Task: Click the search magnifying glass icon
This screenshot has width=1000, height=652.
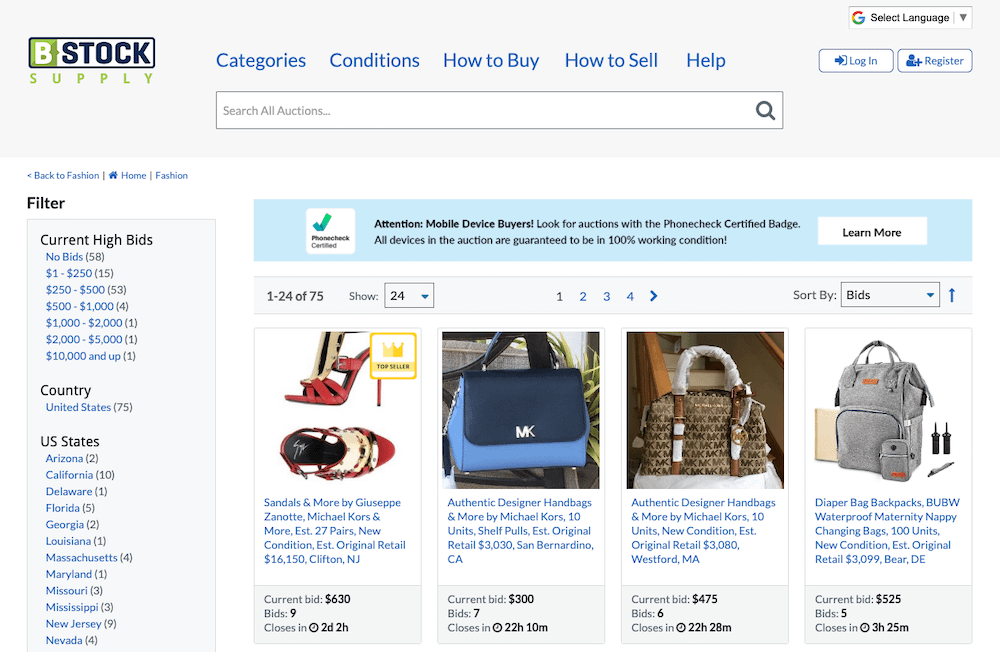Action: pos(765,111)
